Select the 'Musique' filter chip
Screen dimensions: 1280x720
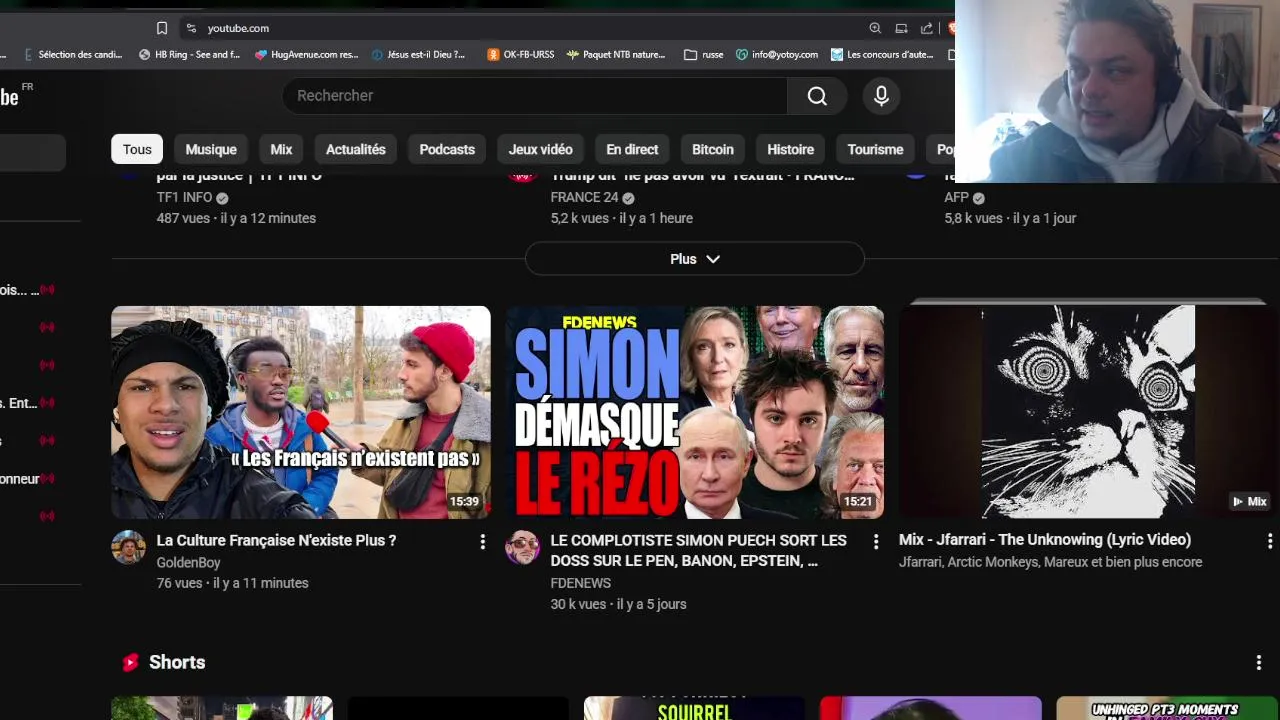[x=211, y=149]
